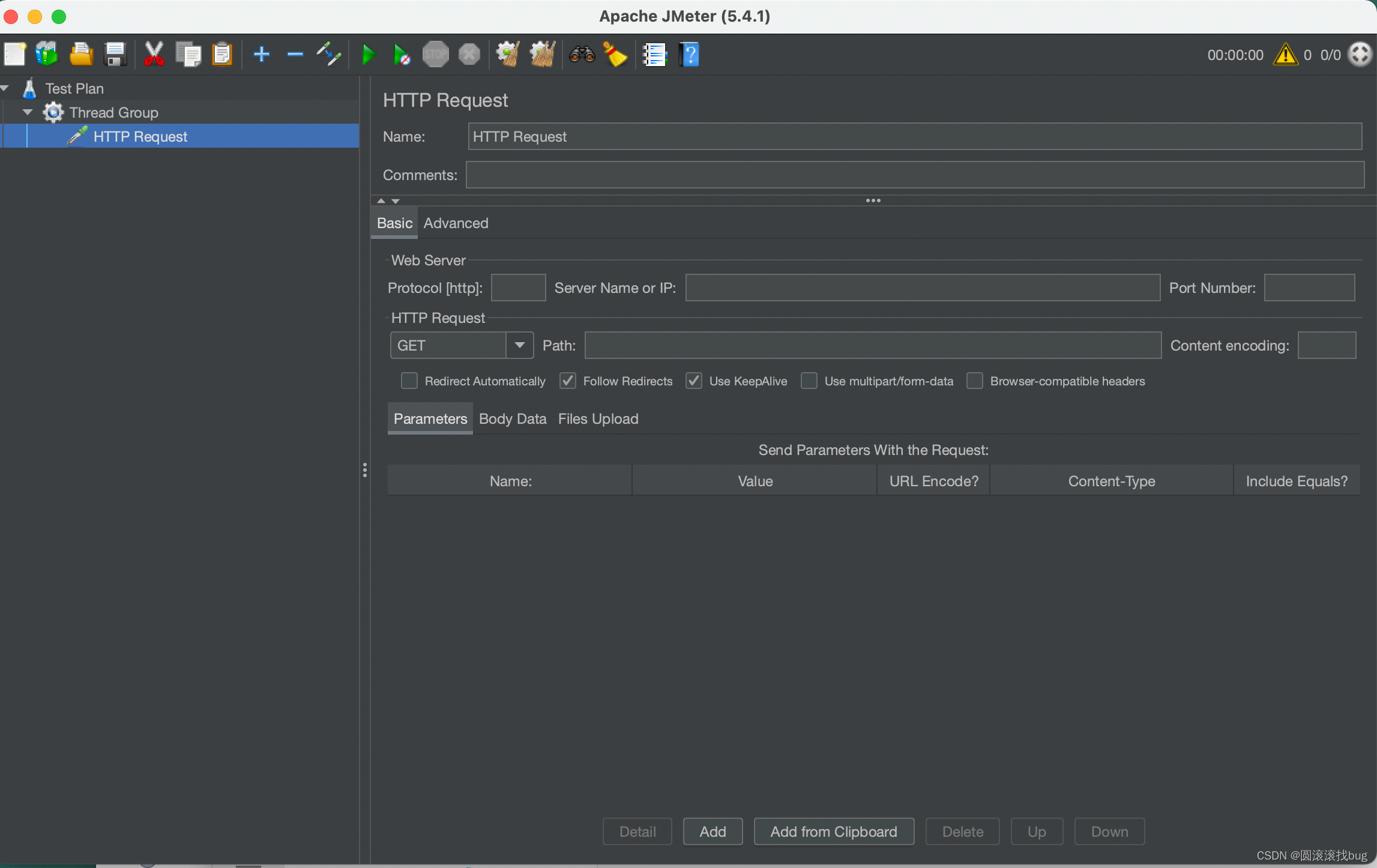Click the up arrow panel collapse control
The image size is (1377, 868).
coord(381,200)
